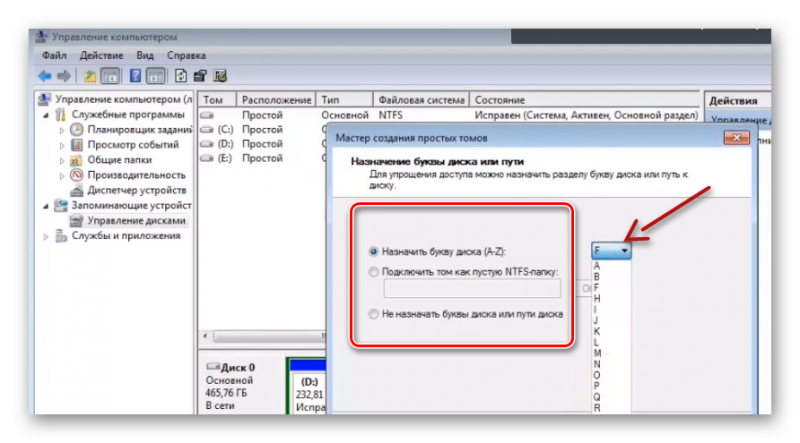Choose letter P in the dropdown list
This screenshot has height=443, width=800.
pos(597,386)
